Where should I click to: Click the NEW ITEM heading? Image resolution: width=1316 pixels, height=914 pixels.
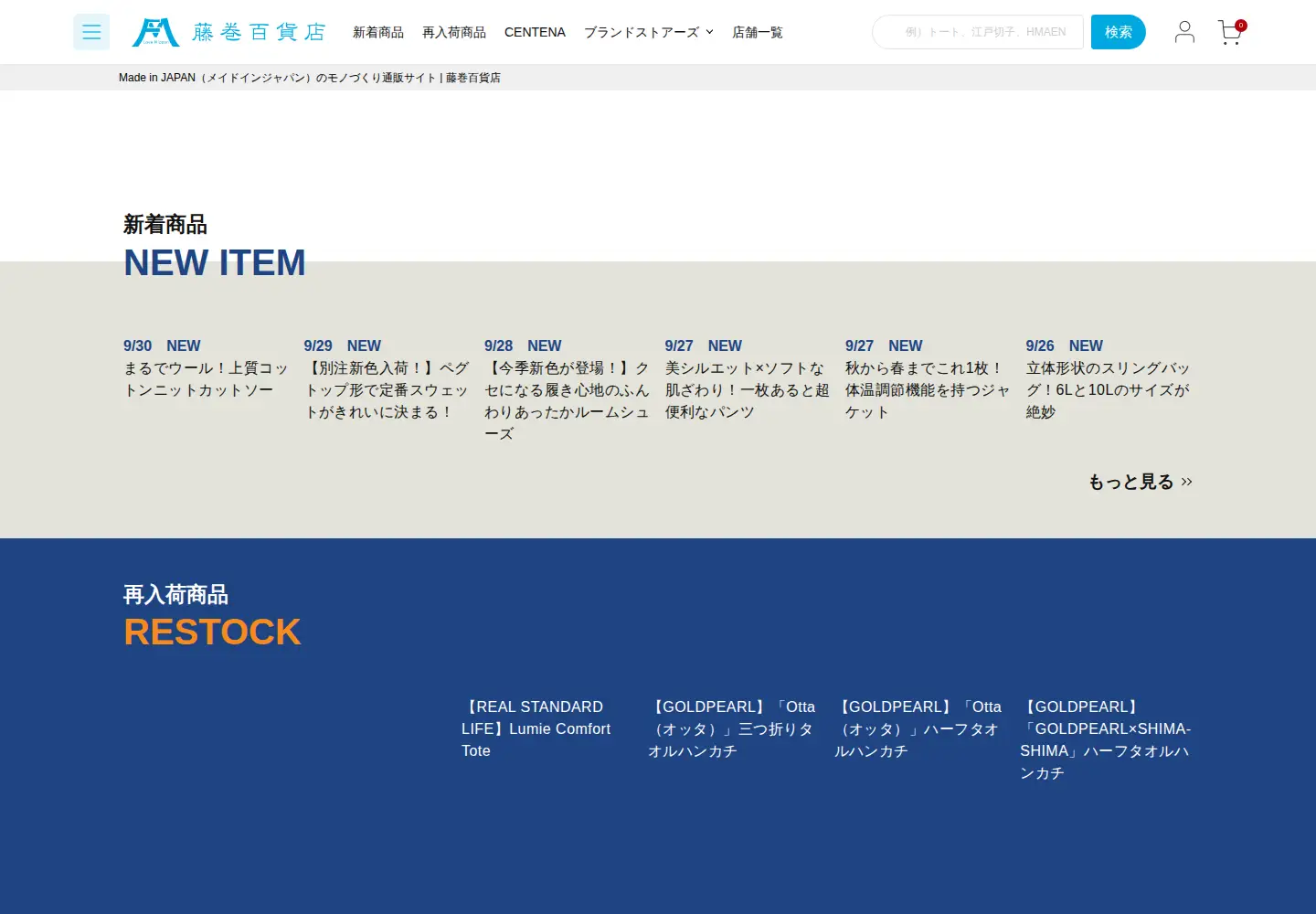[x=215, y=263]
